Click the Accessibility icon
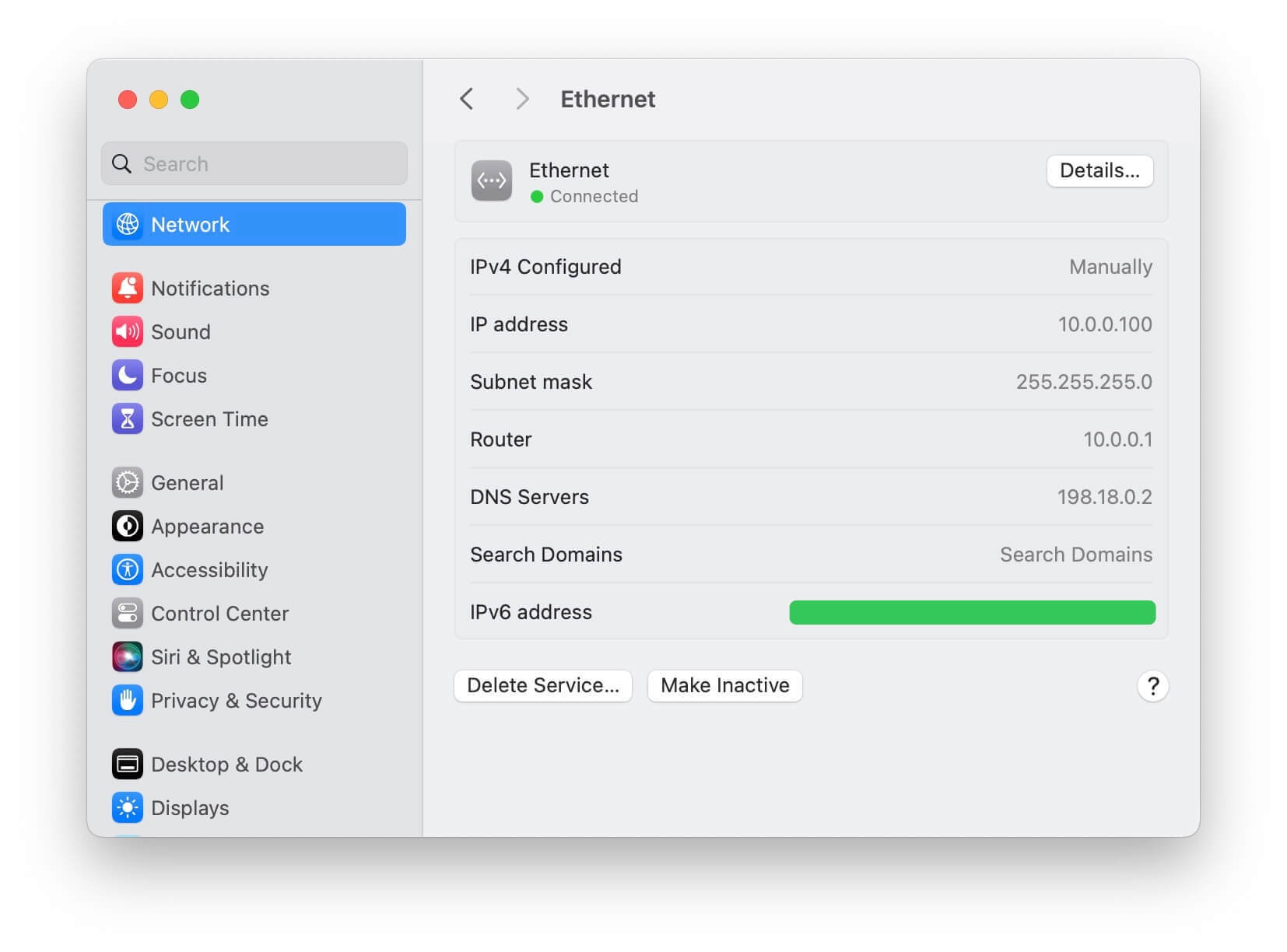This screenshot has height=952, width=1287. (x=128, y=569)
